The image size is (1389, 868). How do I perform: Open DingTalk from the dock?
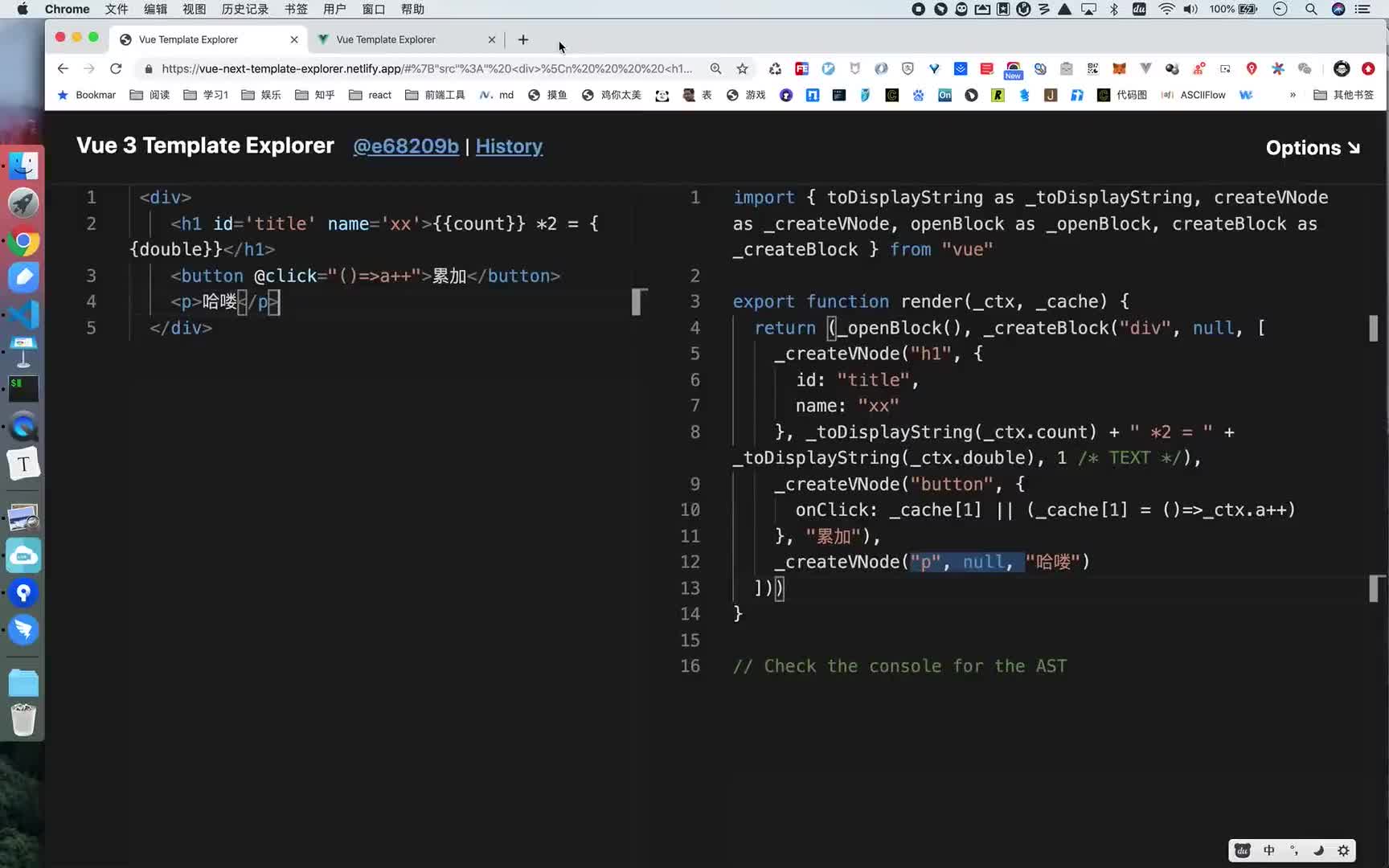click(23, 629)
